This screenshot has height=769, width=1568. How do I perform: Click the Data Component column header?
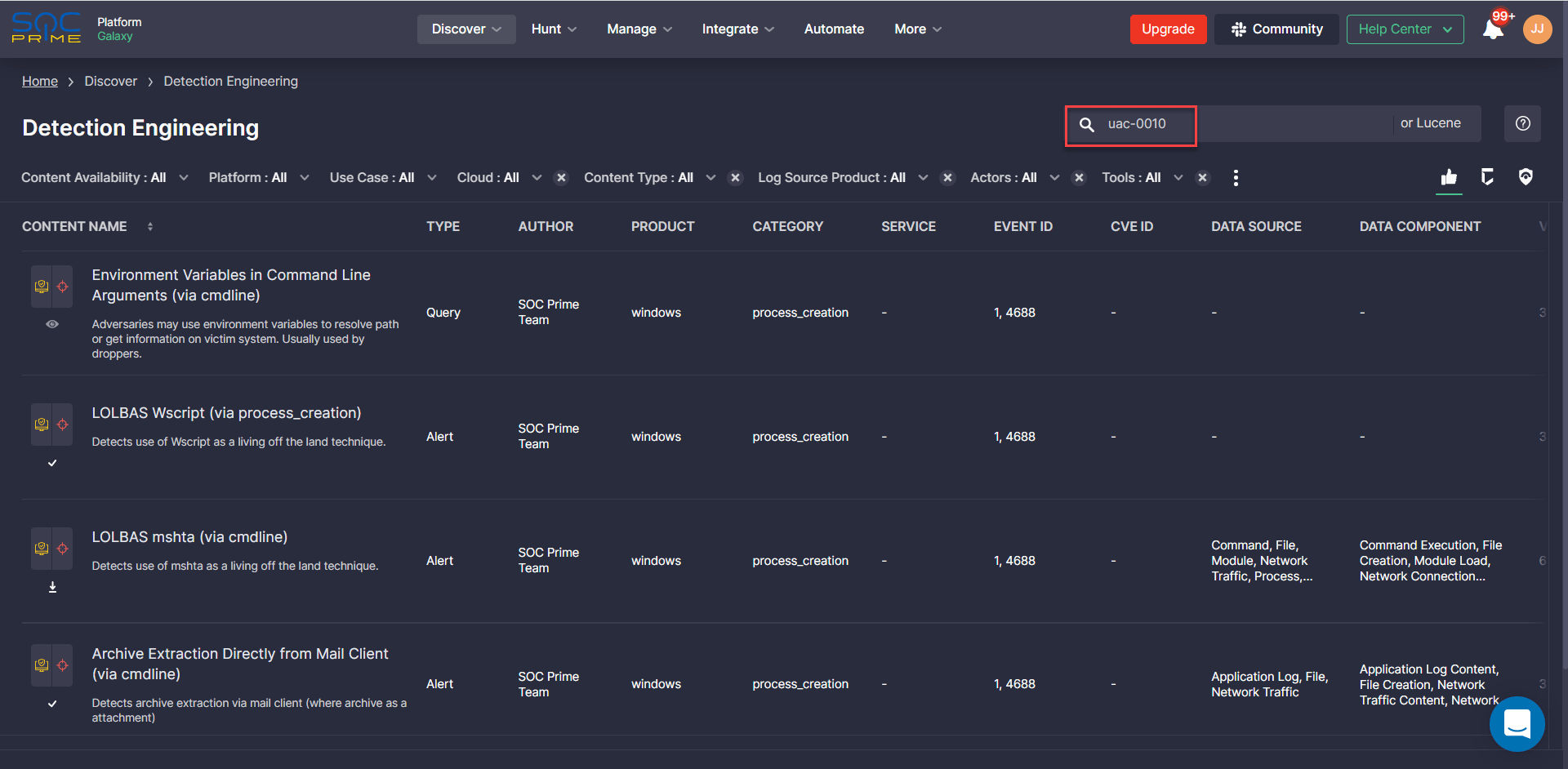click(1419, 226)
